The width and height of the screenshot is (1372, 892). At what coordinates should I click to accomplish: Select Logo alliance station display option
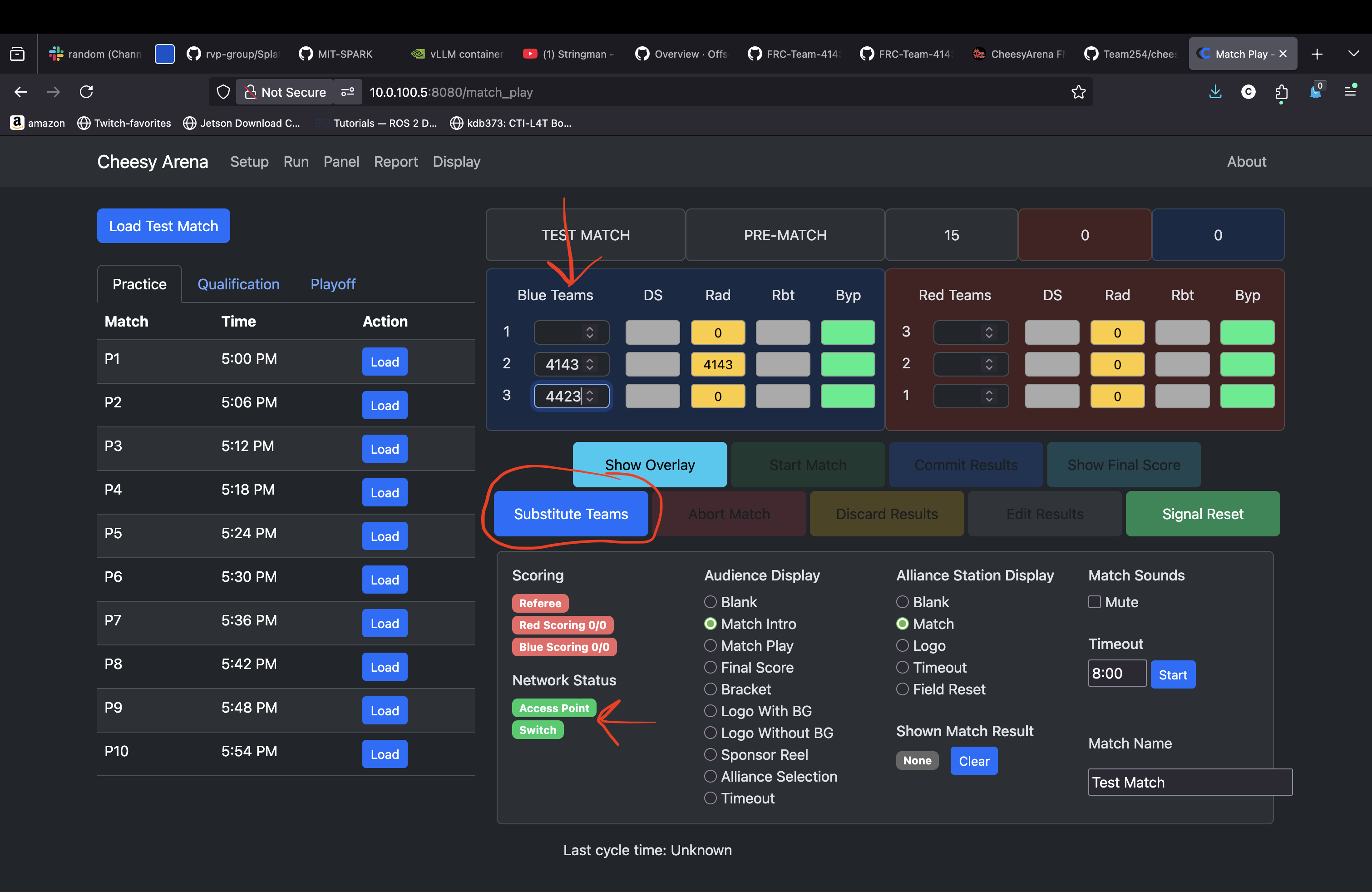902,645
